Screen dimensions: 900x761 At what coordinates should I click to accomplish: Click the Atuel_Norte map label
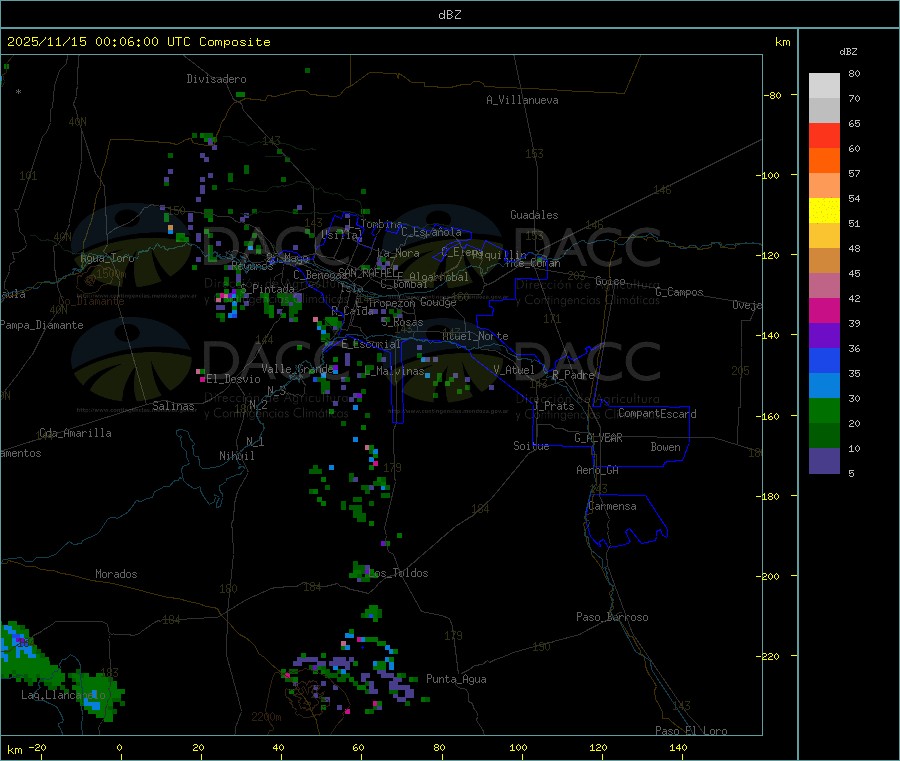[x=475, y=336]
